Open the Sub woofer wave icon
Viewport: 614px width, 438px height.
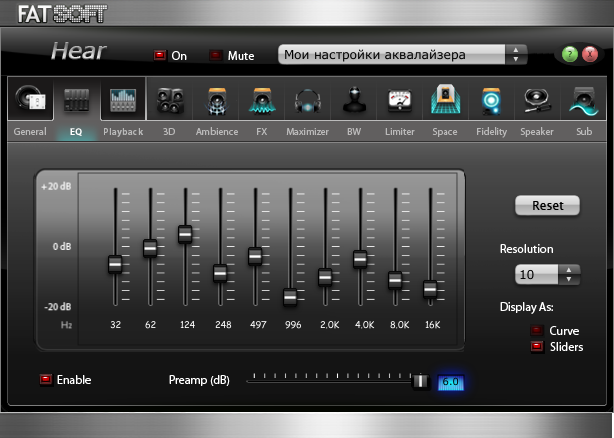click(583, 101)
